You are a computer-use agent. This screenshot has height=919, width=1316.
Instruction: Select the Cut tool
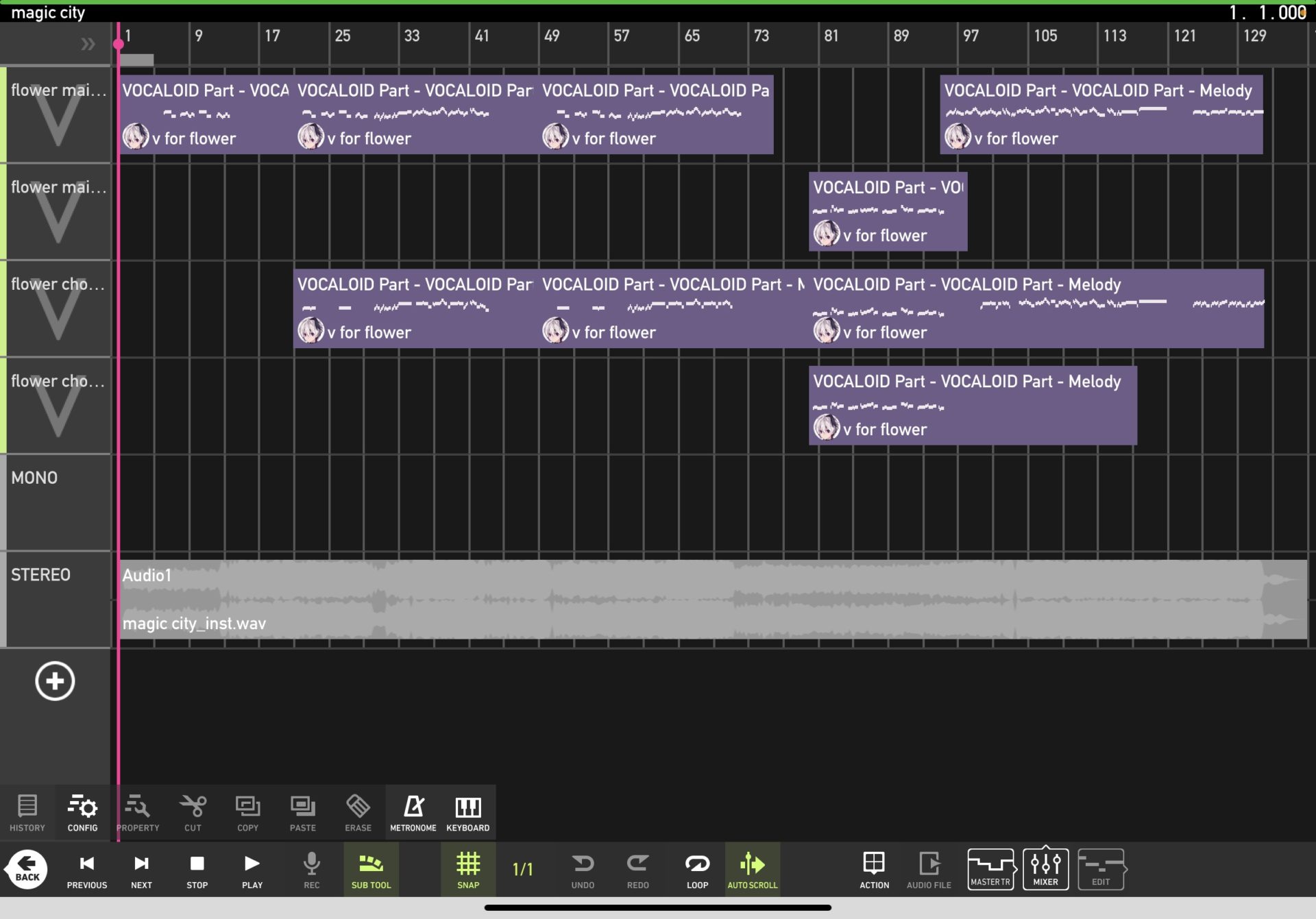193,812
